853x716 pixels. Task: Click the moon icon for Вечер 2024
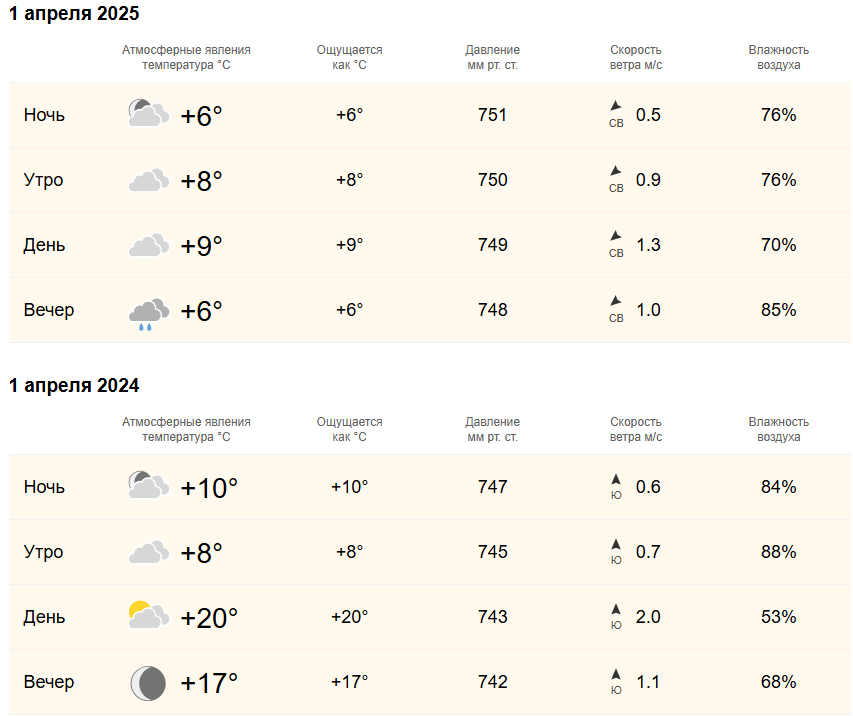coord(148,683)
